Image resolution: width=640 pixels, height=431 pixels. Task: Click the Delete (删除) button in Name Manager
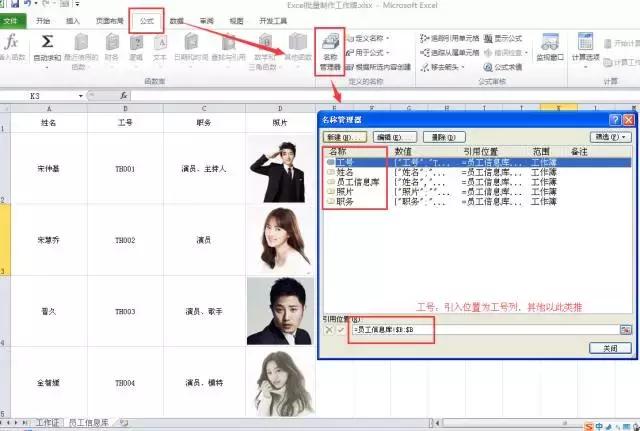tap(444, 137)
